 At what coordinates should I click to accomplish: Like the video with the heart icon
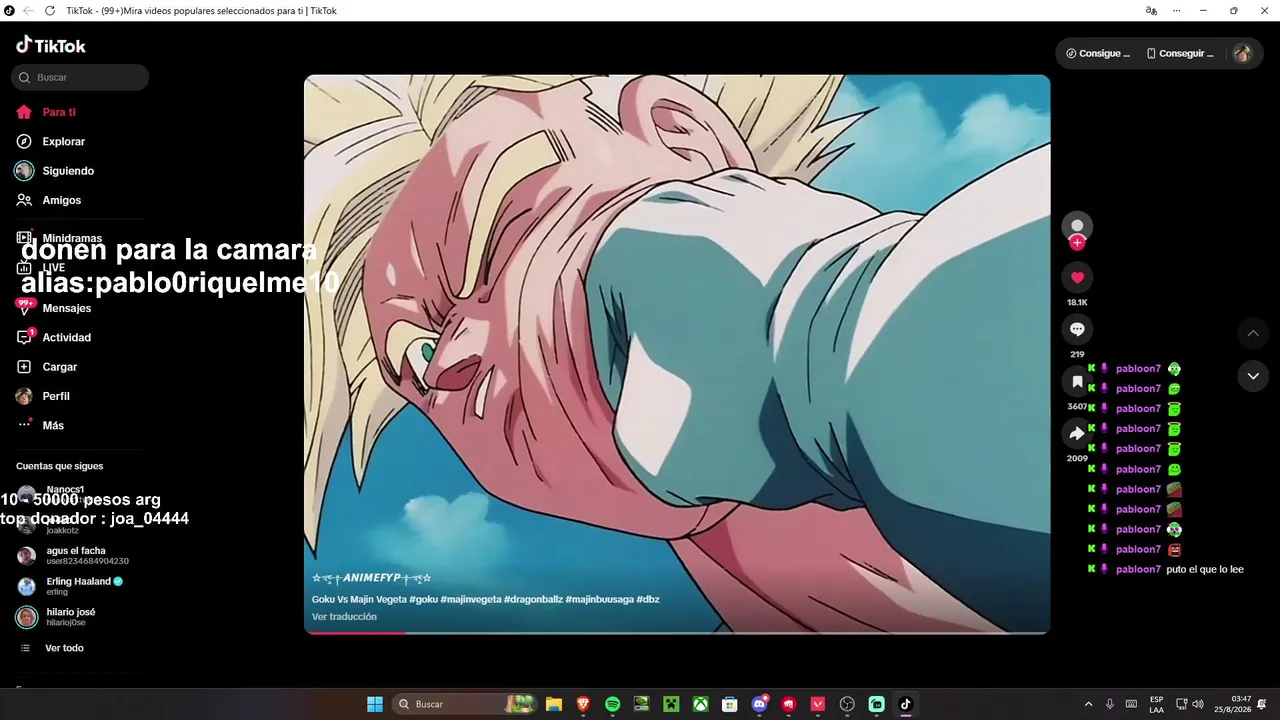pyautogui.click(x=1077, y=278)
